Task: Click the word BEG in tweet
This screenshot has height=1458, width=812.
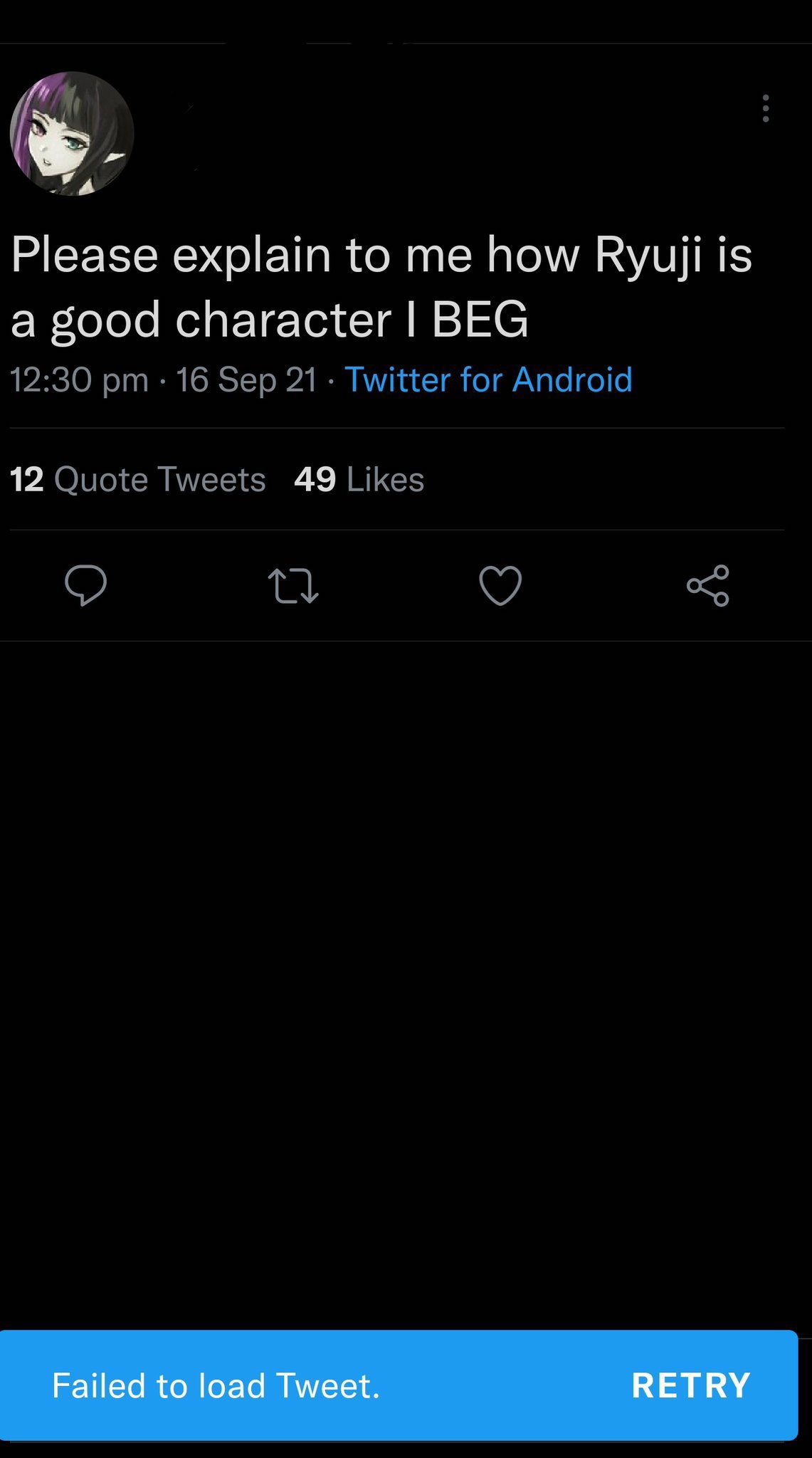Action: pos(480,320)
